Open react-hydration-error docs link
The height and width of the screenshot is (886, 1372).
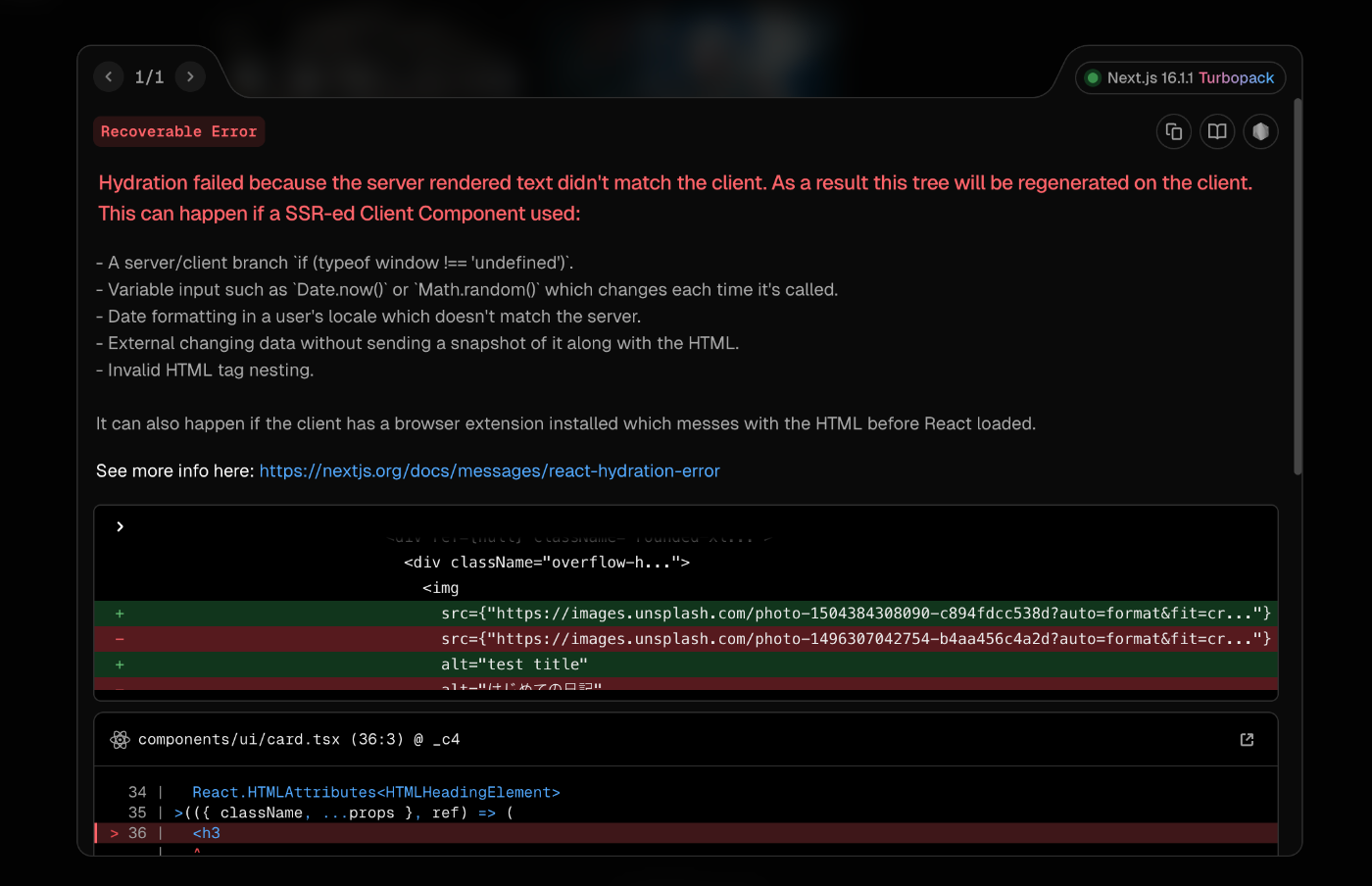point(489,470)
